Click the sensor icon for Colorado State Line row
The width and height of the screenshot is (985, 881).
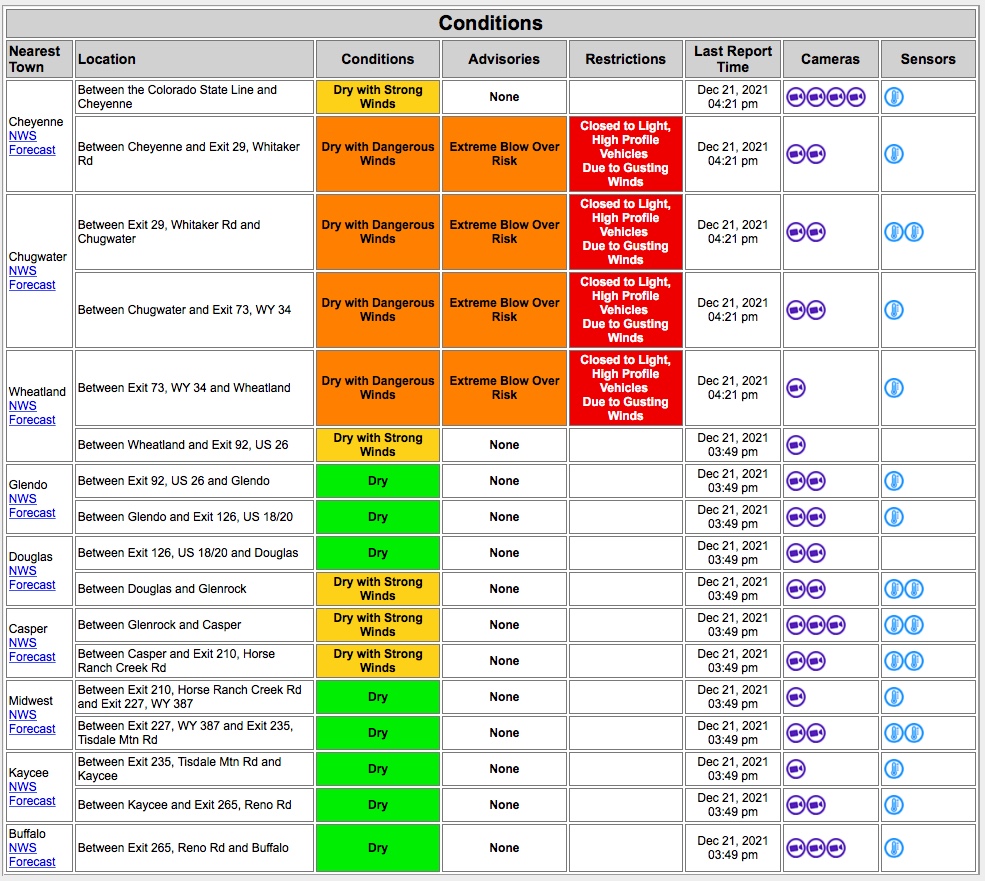tap(894, 97)
